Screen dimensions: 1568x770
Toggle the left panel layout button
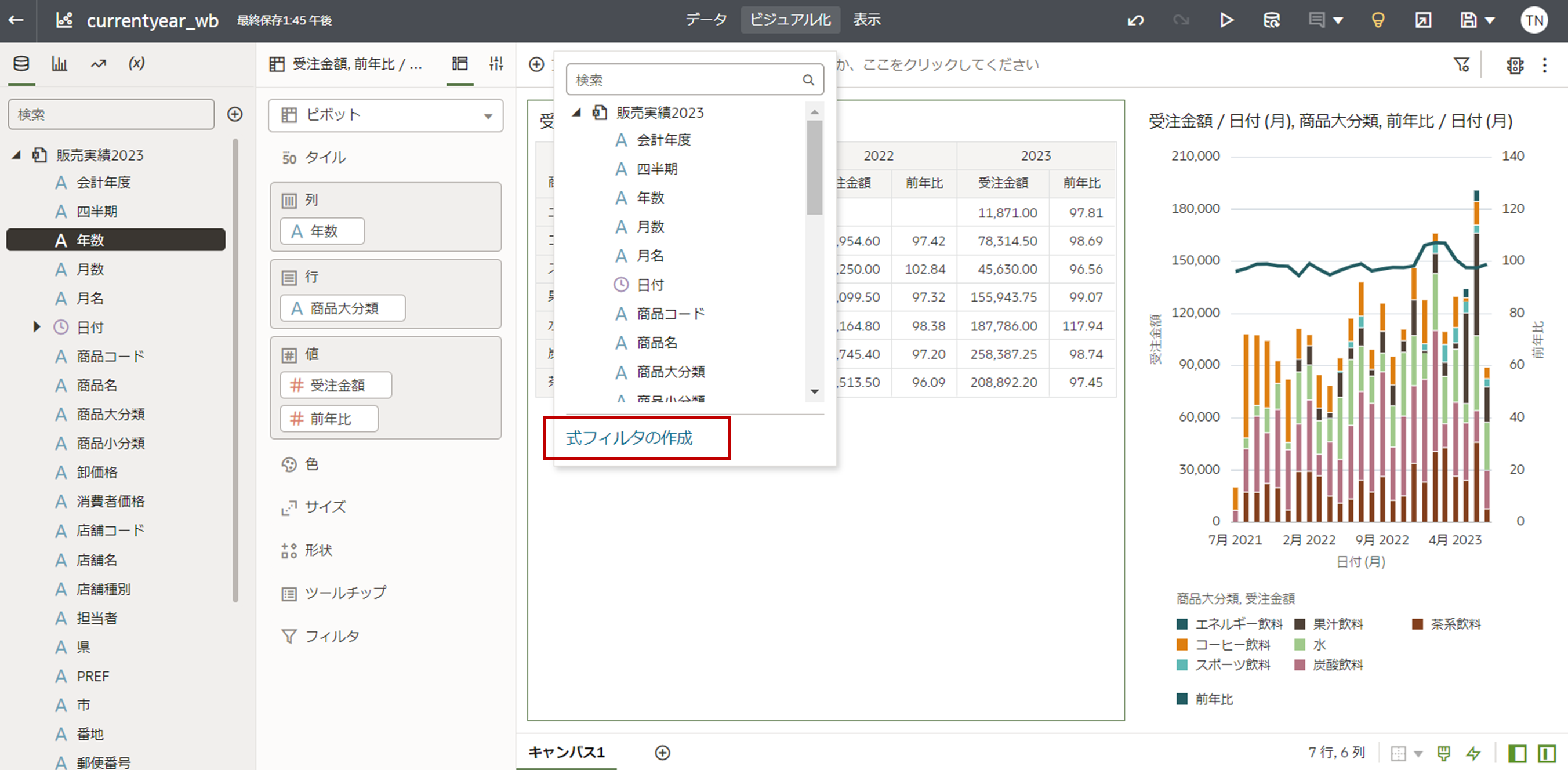coord(1517,754)
